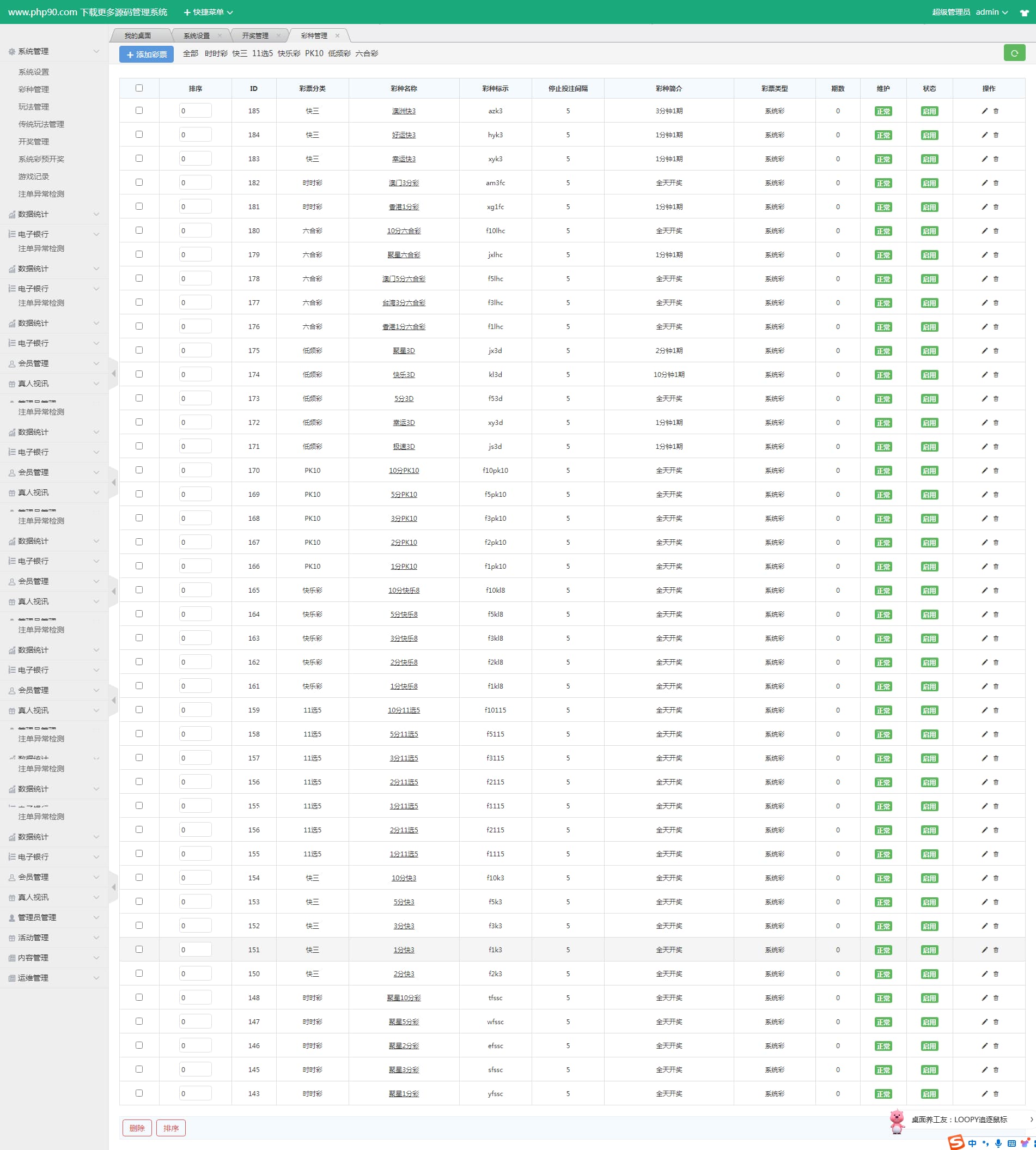Click the green refresh icon button
Screen dimensions: 1036x1150
click(1014, 53)
